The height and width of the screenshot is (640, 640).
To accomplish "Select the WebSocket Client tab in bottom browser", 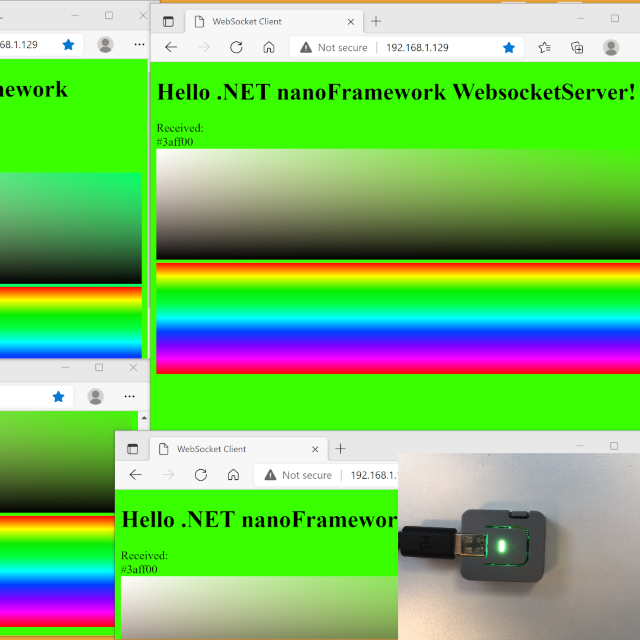I will (x=238, y=449).
